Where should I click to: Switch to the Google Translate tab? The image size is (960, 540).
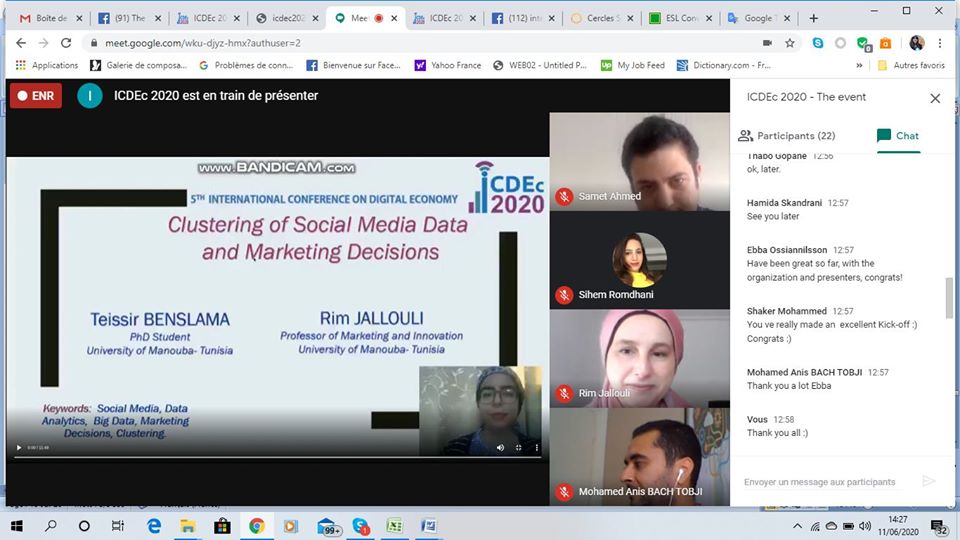pos(759,18)
